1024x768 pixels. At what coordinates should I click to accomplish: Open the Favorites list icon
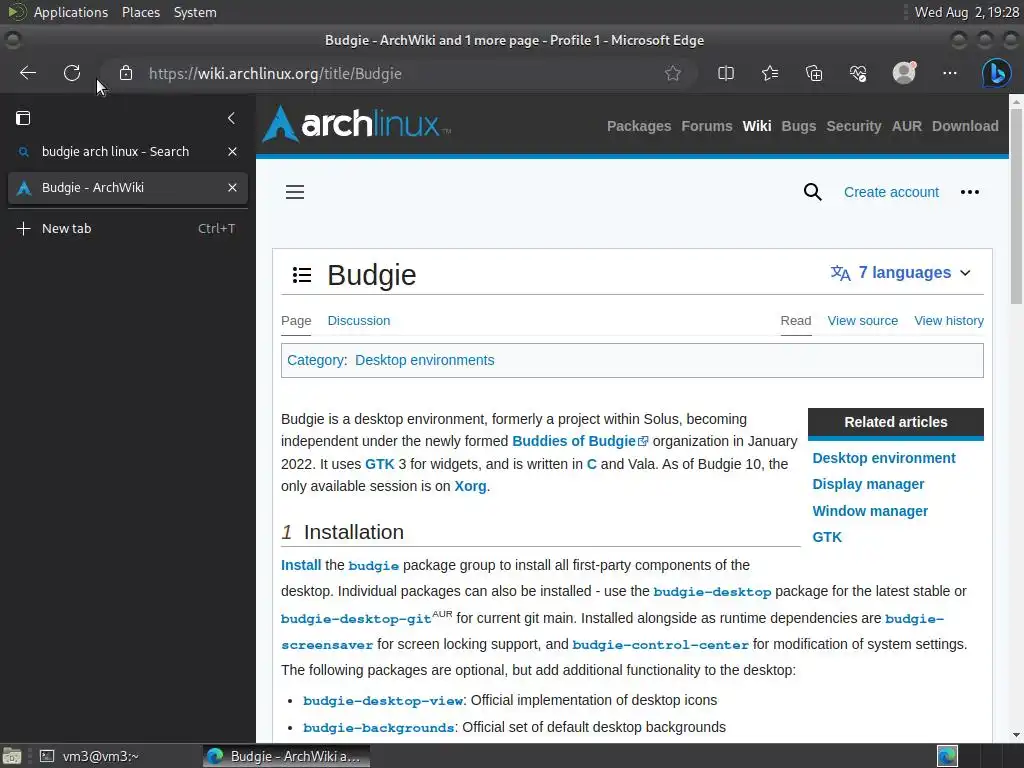point(770,73)
